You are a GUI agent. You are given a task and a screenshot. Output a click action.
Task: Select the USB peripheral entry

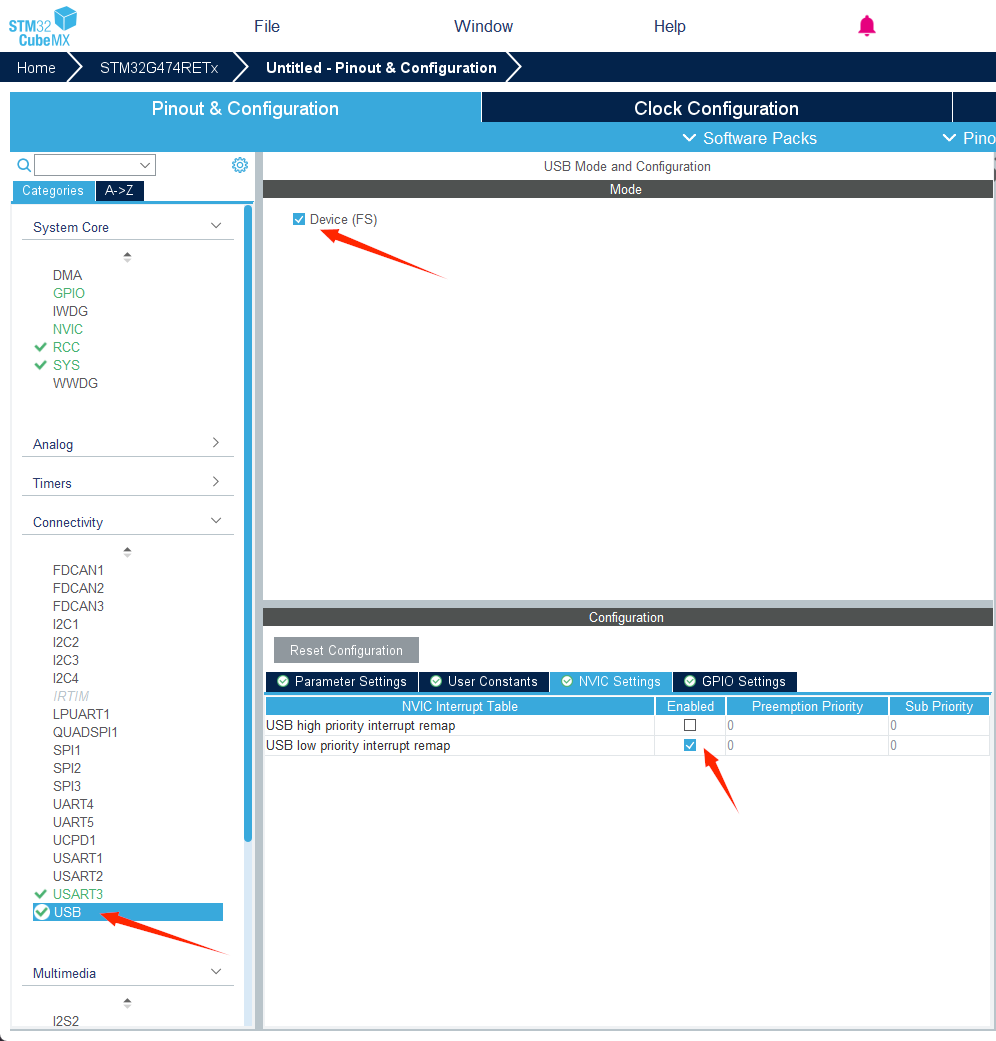coord(127,912)
